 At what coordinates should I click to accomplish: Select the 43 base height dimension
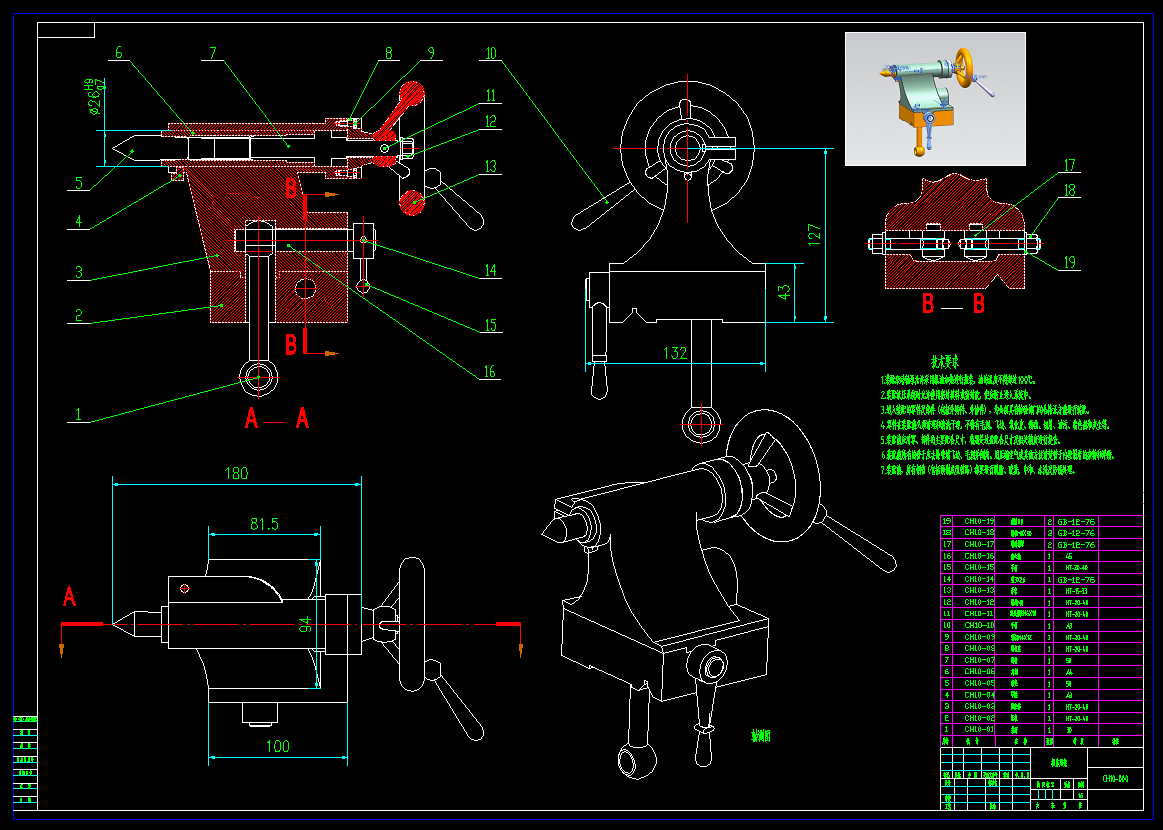pyautogui.click(x=784, y=292)
